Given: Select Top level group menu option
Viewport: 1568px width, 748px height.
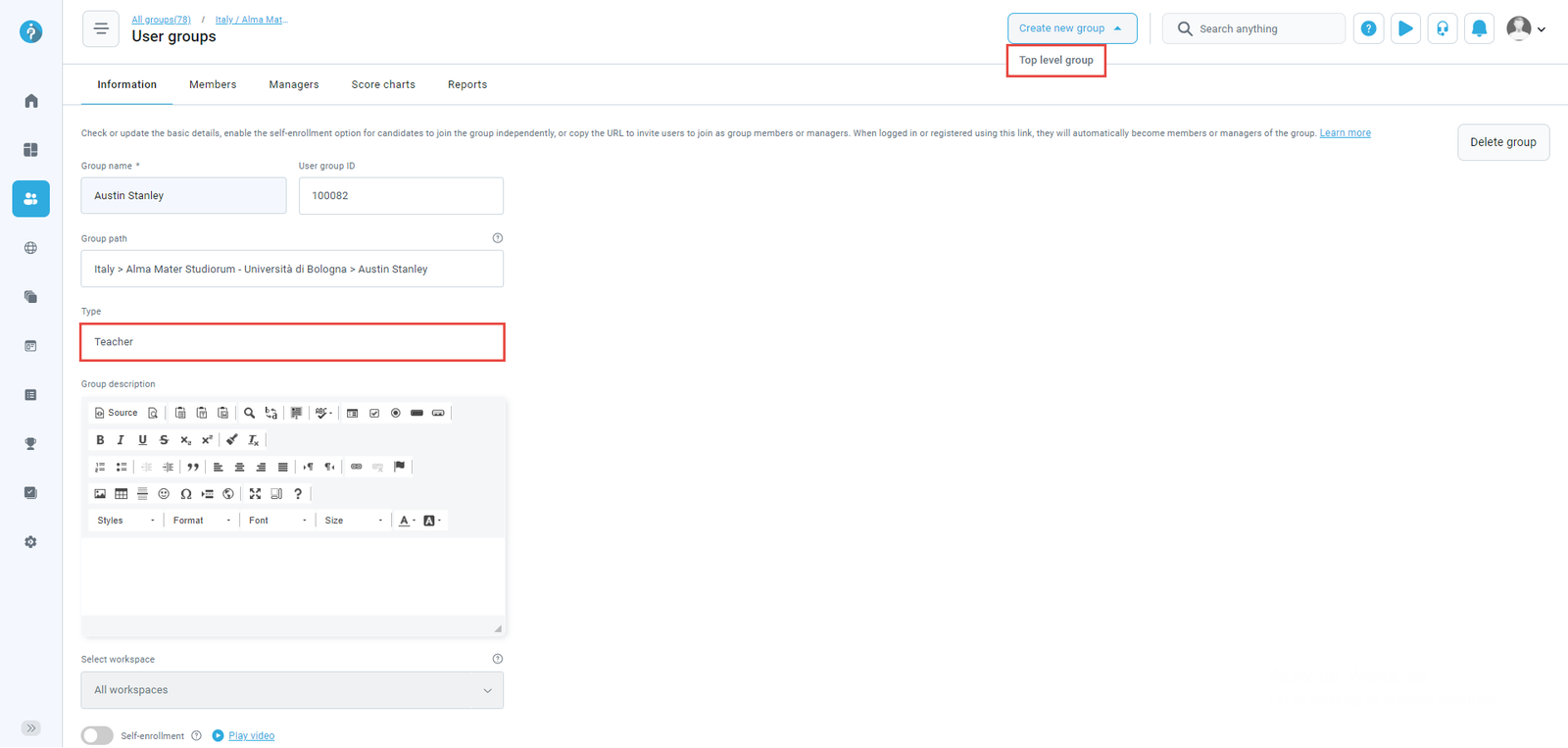Looking at the screenshot, I should tap(1055, 61).
